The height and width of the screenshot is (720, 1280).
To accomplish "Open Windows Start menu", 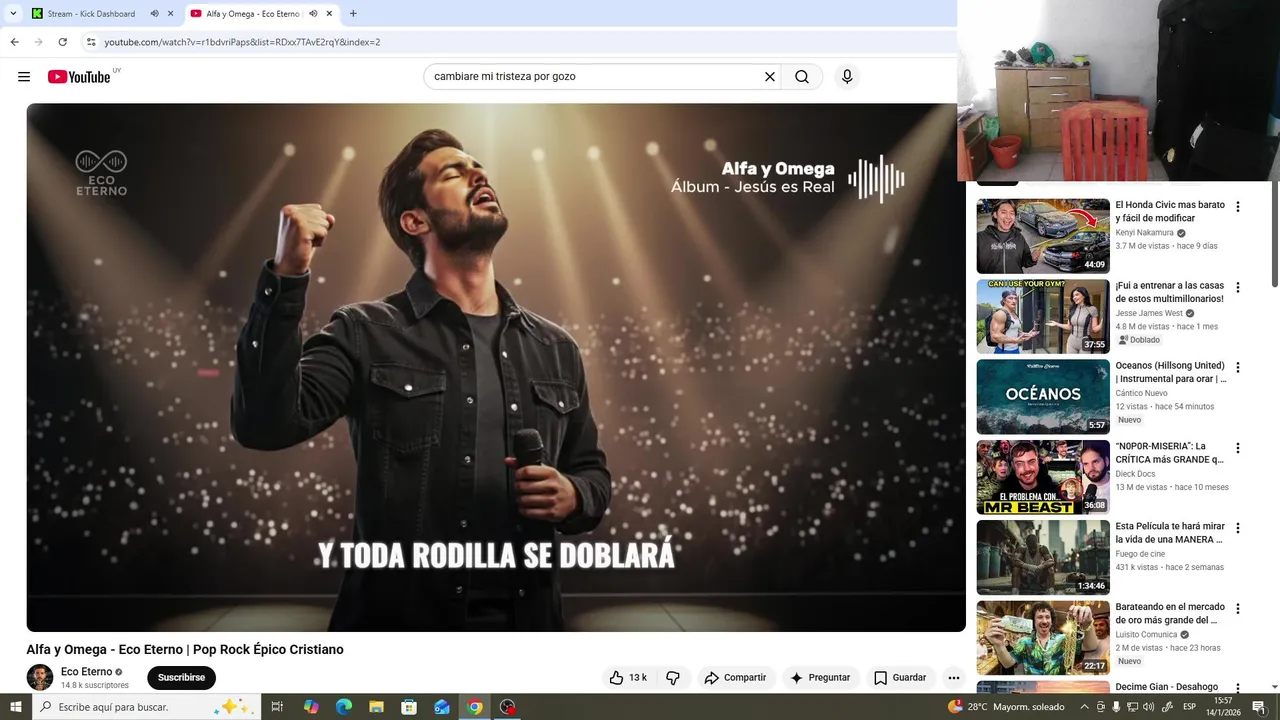I will [15, 707].
